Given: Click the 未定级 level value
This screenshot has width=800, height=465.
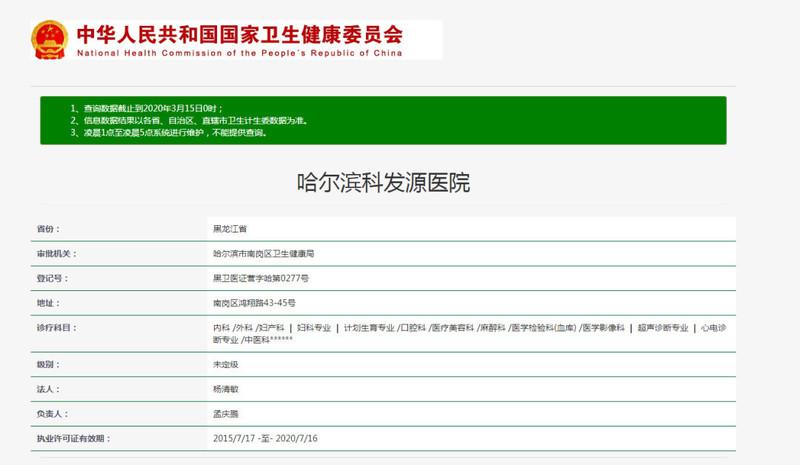Looking at the screenshot, I should [225, 365].
